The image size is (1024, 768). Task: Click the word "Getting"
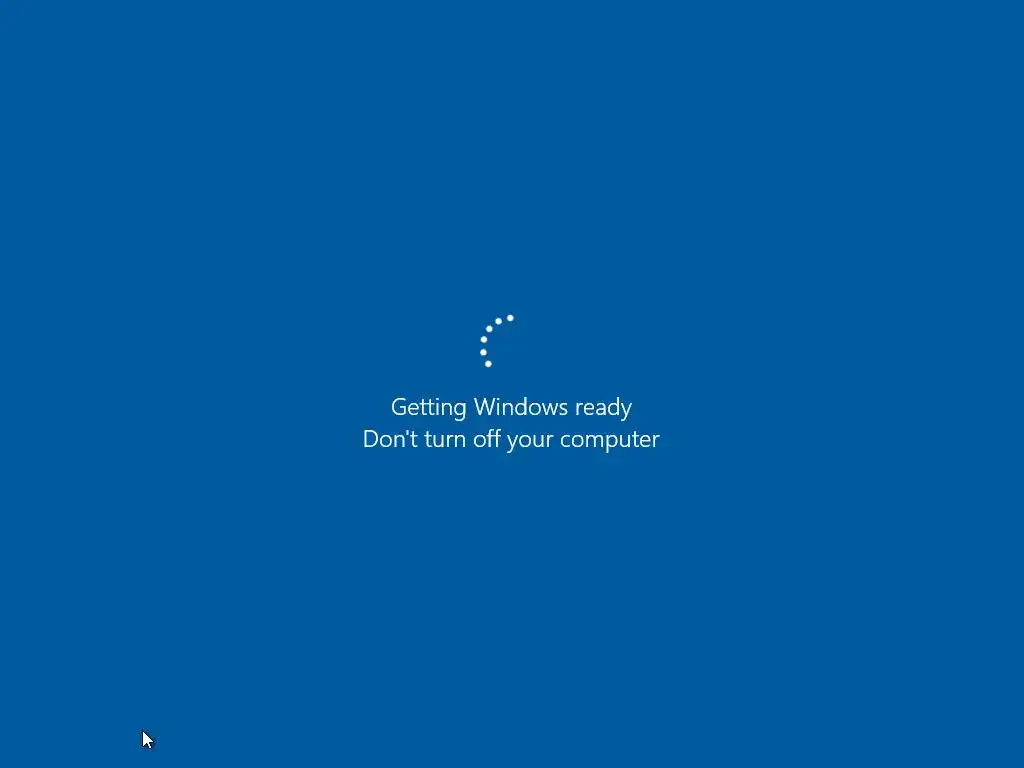tap(428, 408)
